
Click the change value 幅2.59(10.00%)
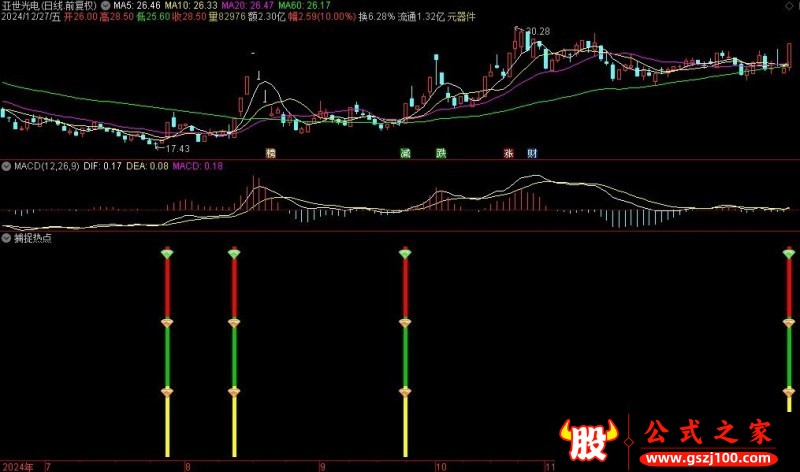pos(322,17)
